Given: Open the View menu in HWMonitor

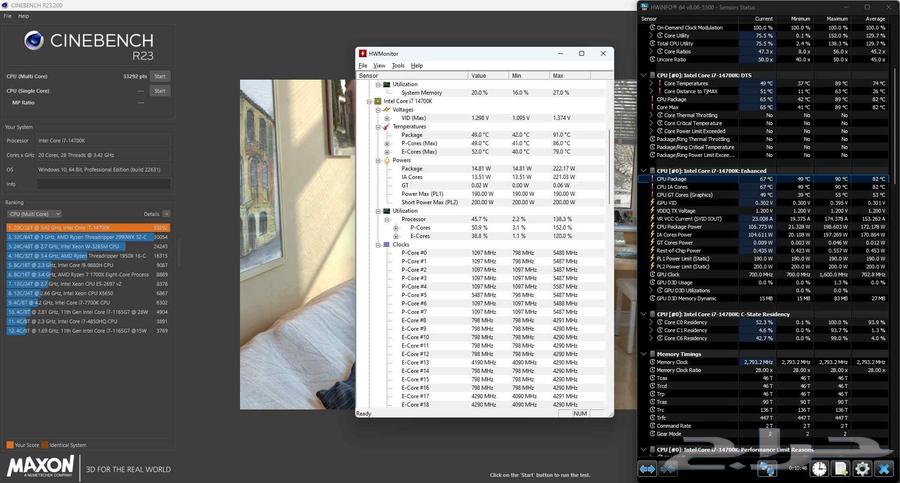Looking at the screenshot, I should (x=379, y=65).
